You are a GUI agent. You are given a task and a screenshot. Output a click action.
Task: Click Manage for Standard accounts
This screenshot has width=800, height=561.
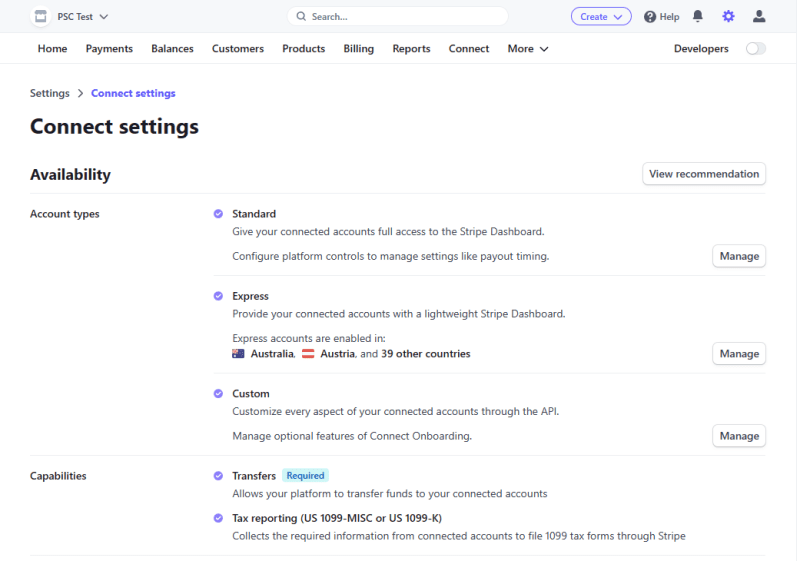[739, 256]
